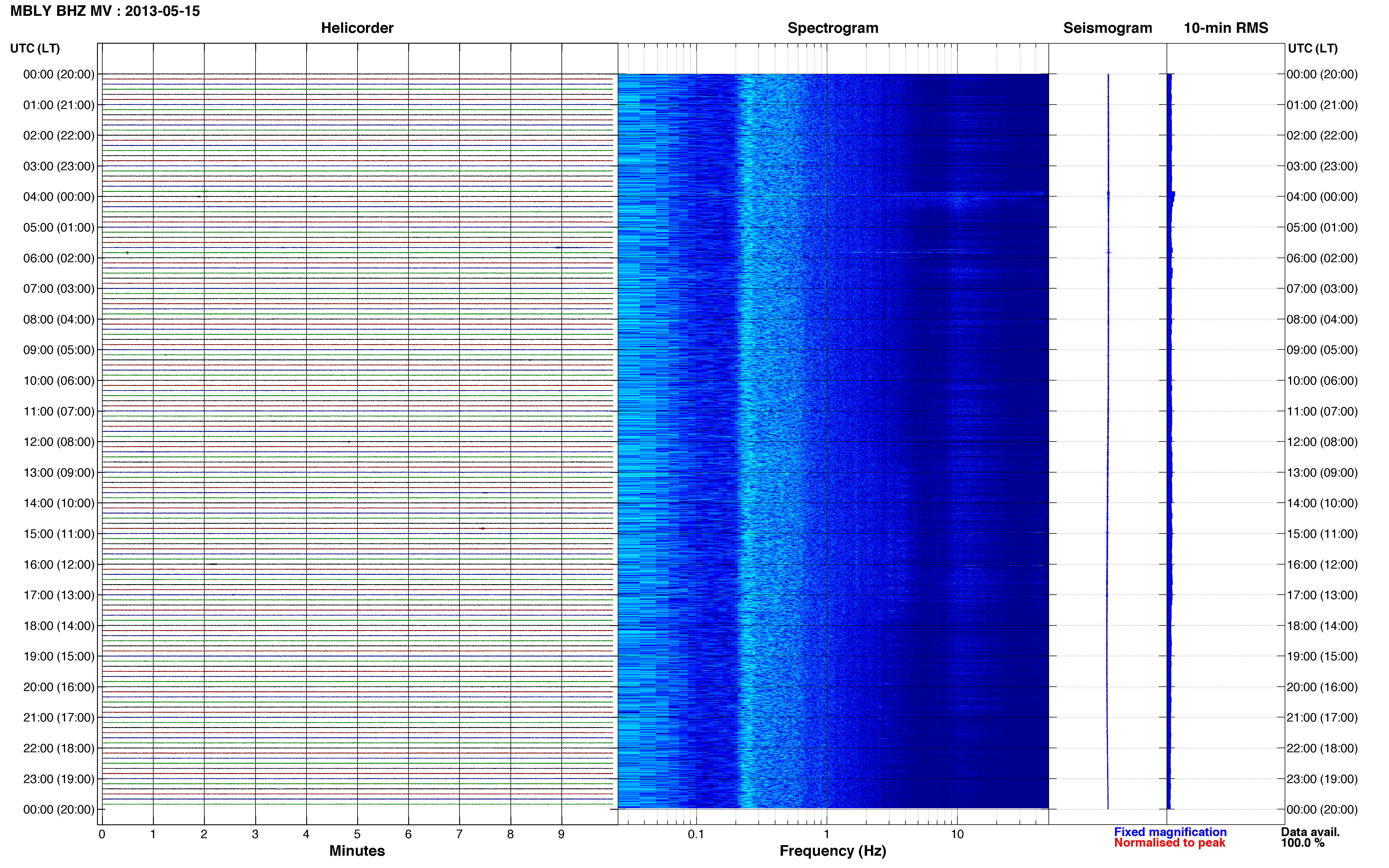1389x868 pixels.
Task: Select the 'Helicorder' panel heading
Action: [x=357, y=28]
